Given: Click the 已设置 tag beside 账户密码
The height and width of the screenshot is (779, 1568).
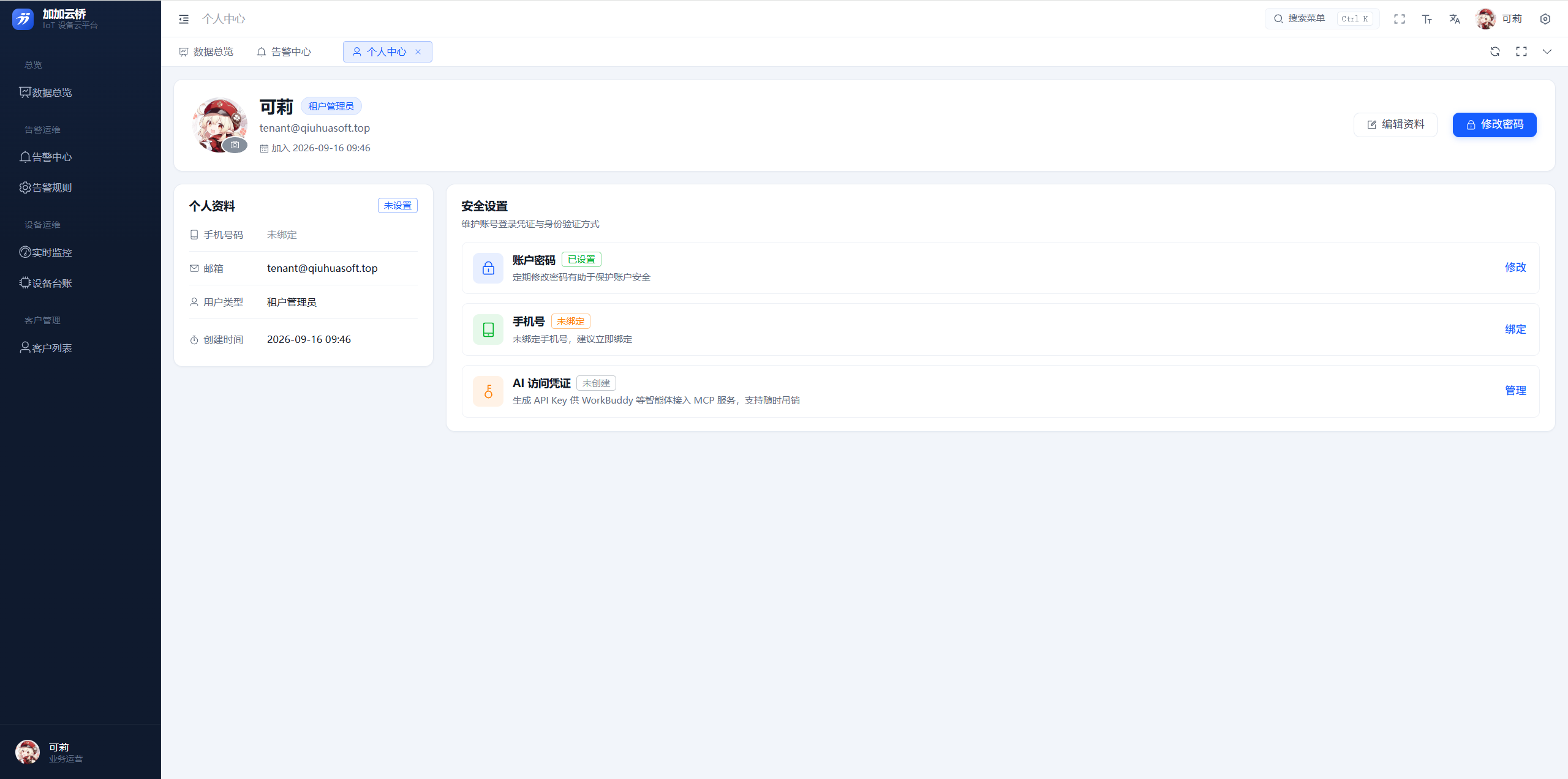Looking at the screenshot, I should coord(581,260).
